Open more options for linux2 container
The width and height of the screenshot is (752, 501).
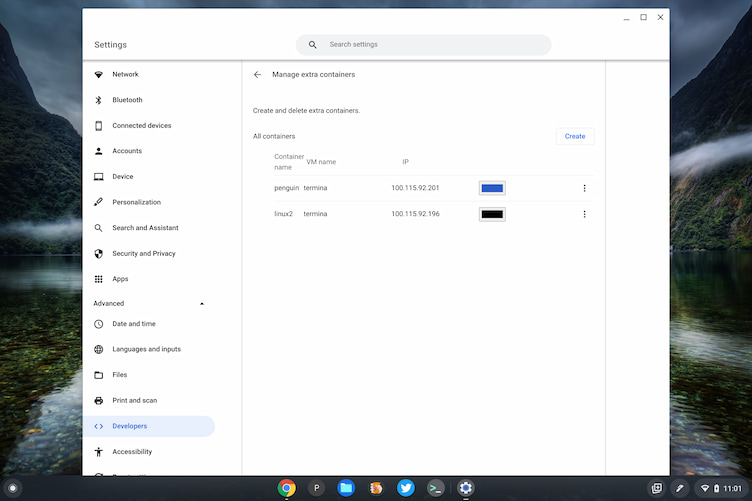coord(584,214)
